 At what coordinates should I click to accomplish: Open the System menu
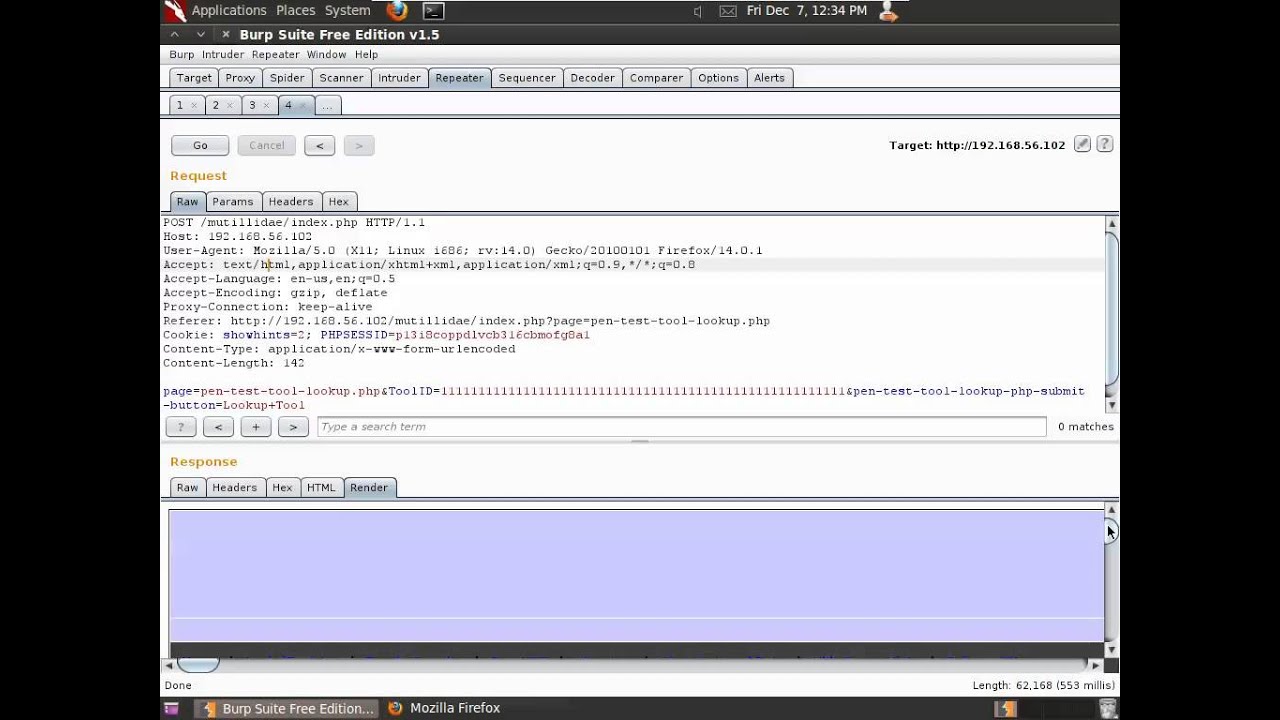(347, 10)
